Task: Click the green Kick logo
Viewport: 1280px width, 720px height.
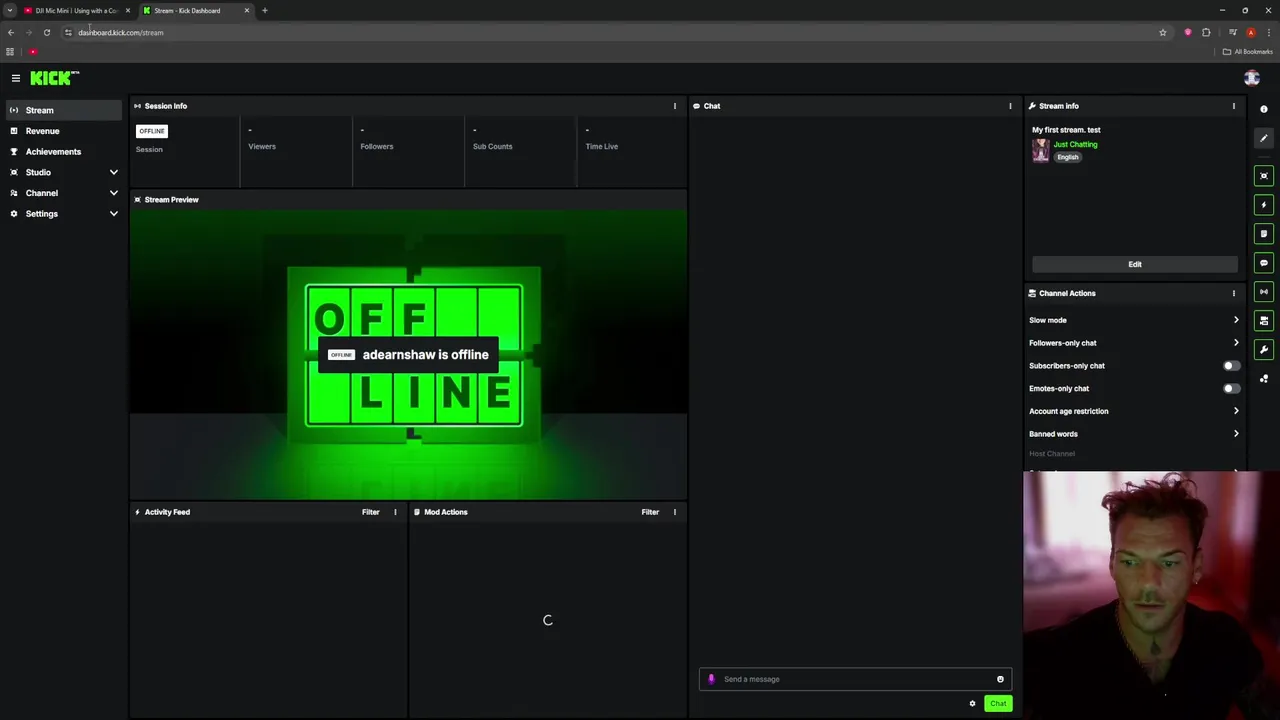Action: coord(54,78)
